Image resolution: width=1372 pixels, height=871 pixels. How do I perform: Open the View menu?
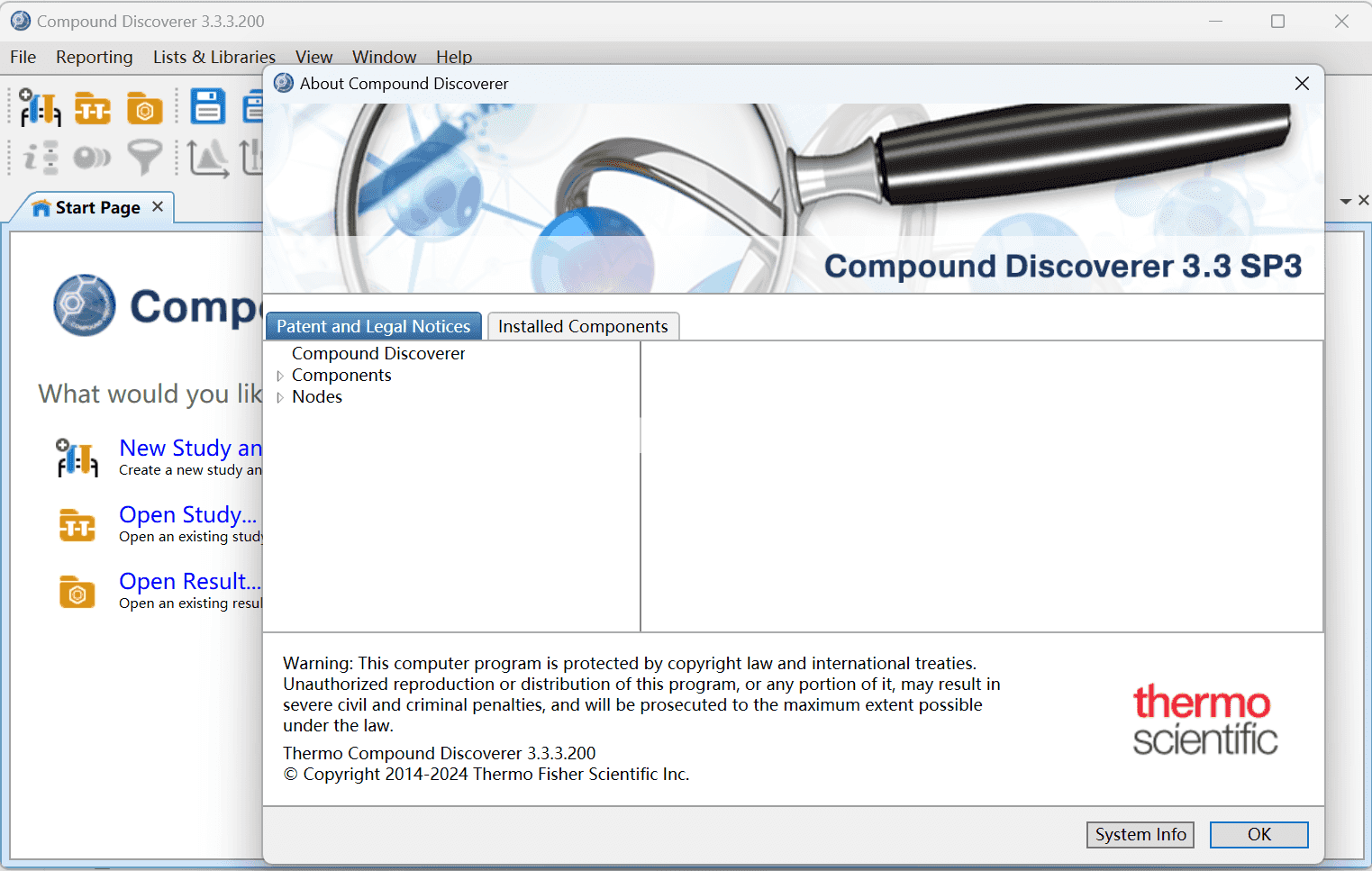click(x=314, y=57)
